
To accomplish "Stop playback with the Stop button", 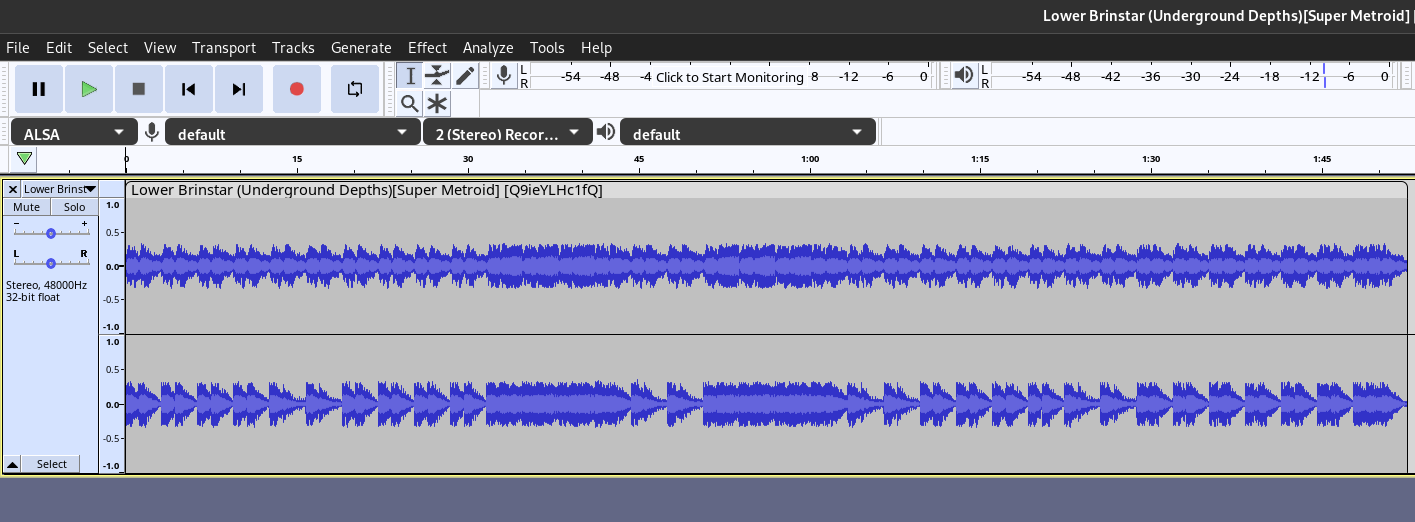I will click(x=139, y=89).
